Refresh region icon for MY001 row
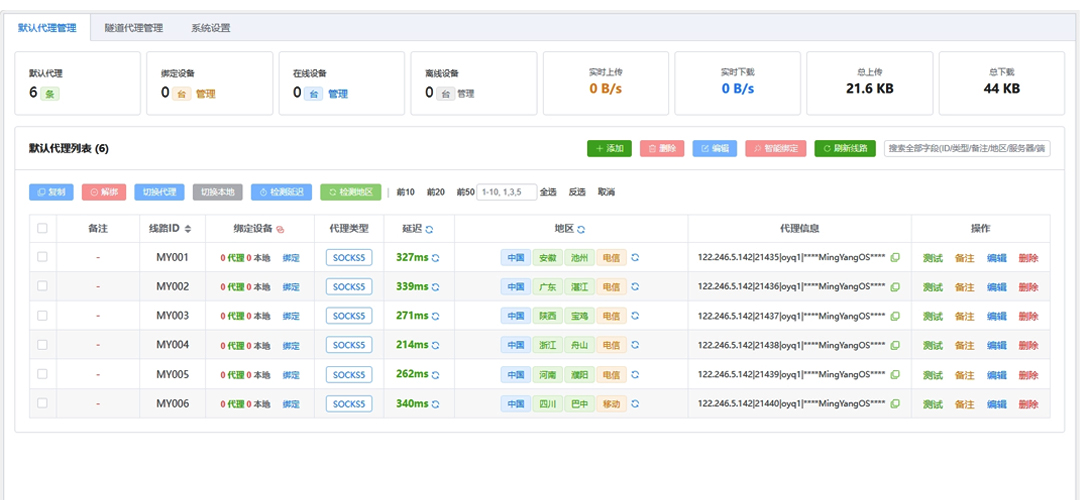This screenshot has height=500, width=1080. point(635,258)
